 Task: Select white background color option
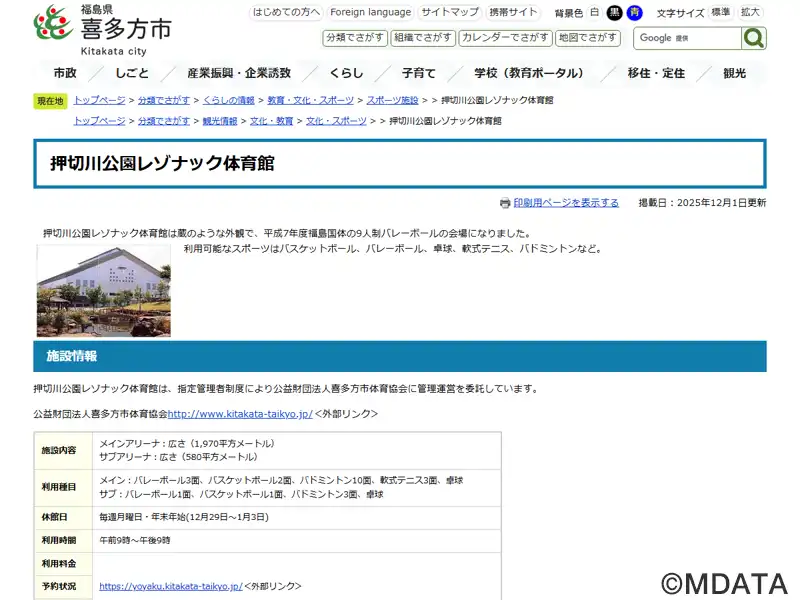[x=595, y=13]
